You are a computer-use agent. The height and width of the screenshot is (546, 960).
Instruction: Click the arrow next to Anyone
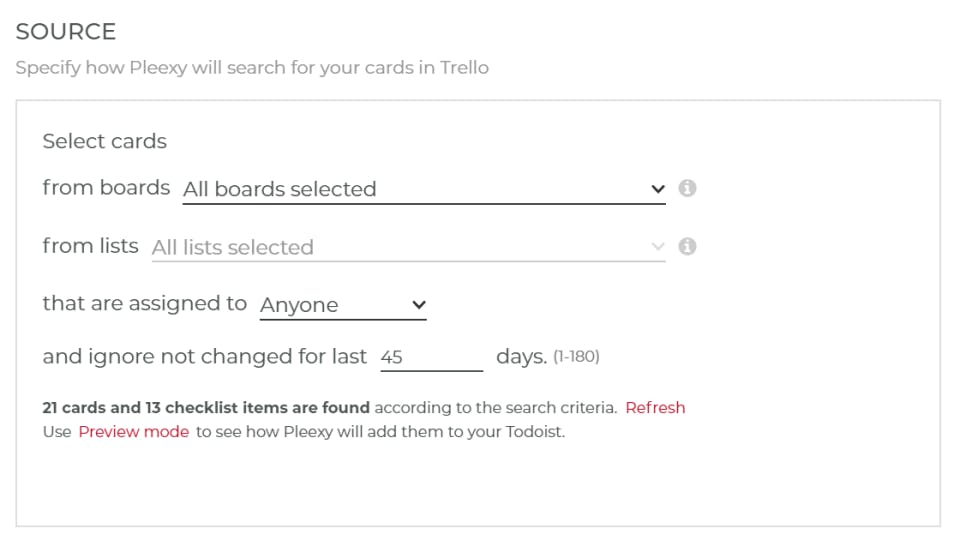click(419, 305)
